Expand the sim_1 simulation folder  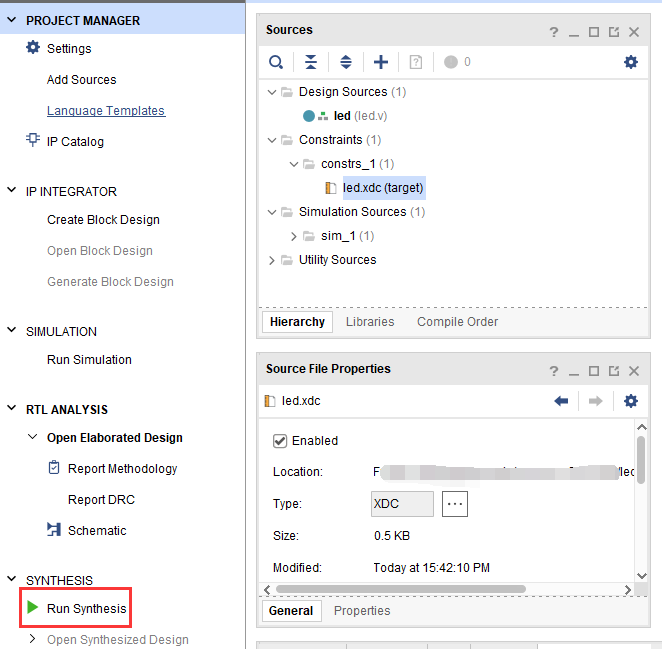coord(294,236)
